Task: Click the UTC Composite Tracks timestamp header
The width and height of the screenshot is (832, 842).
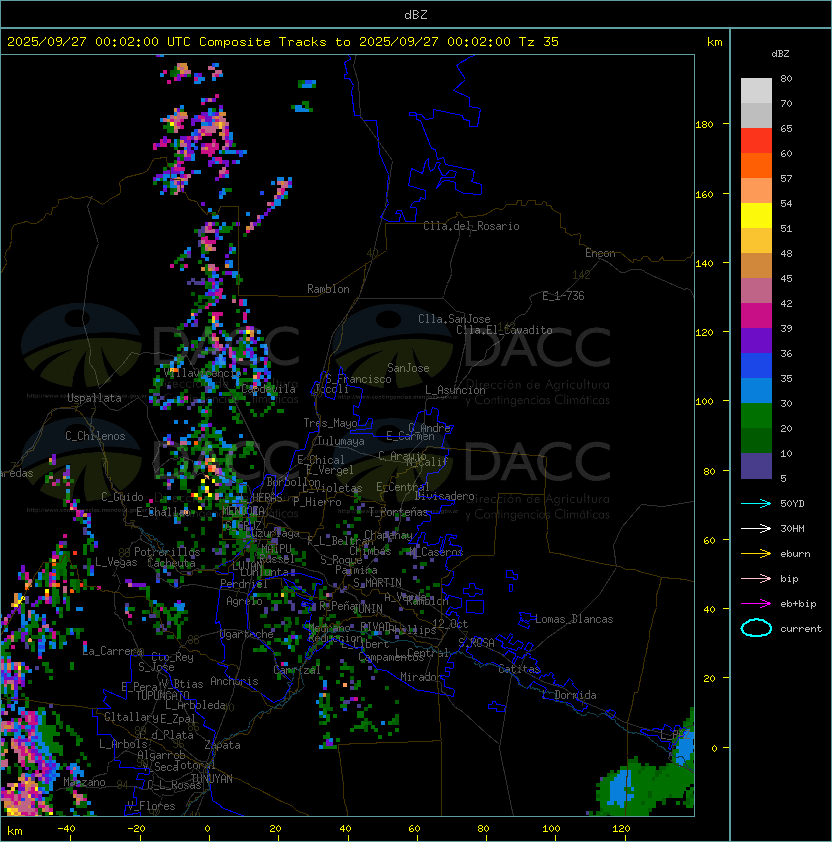Action: 283,42
